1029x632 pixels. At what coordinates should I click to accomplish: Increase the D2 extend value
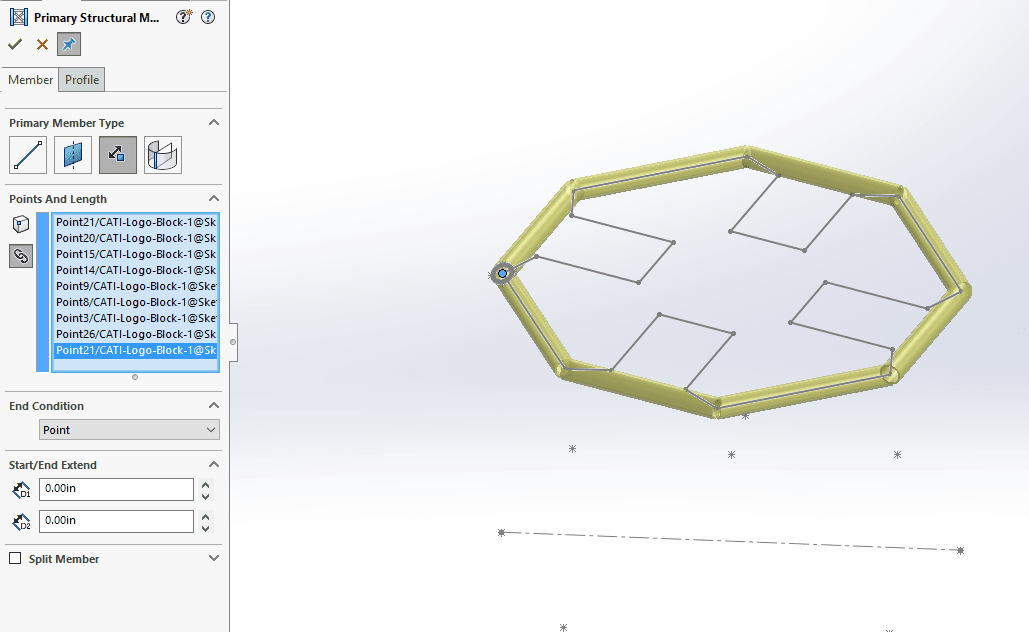205,516
